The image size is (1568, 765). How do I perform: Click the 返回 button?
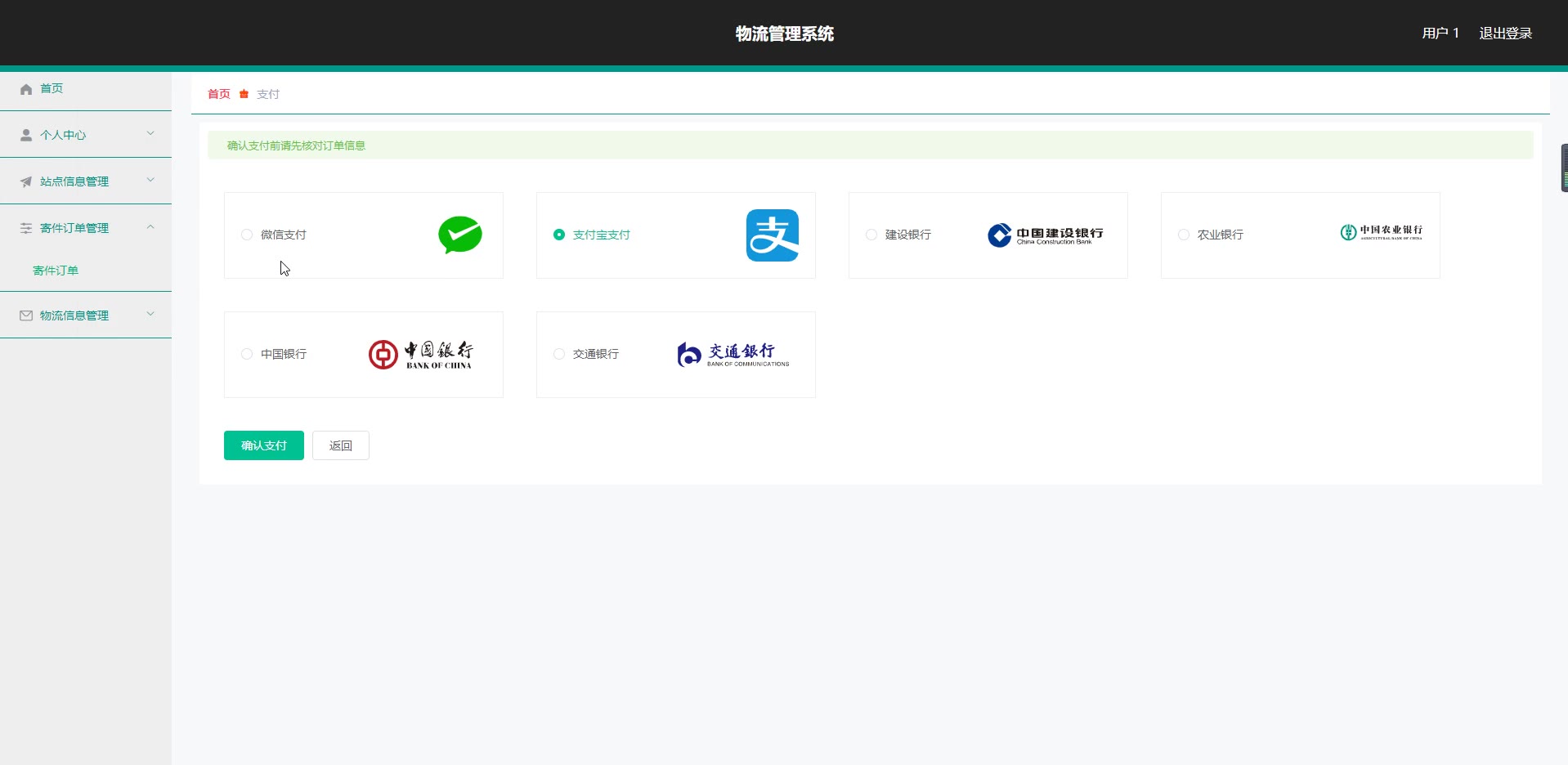tap(341, 445)
